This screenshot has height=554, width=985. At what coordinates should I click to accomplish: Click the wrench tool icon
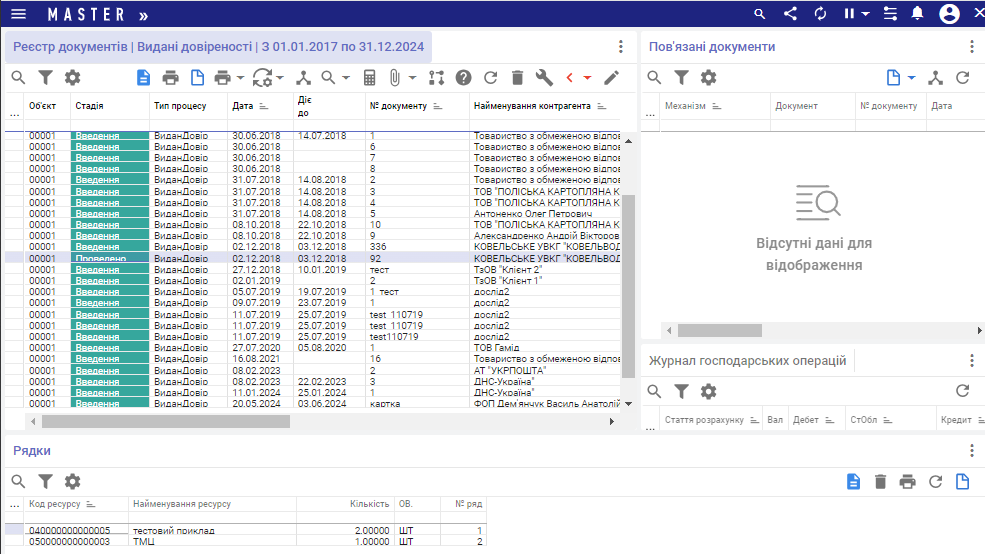pyautogui.click(x=544, y=77)
